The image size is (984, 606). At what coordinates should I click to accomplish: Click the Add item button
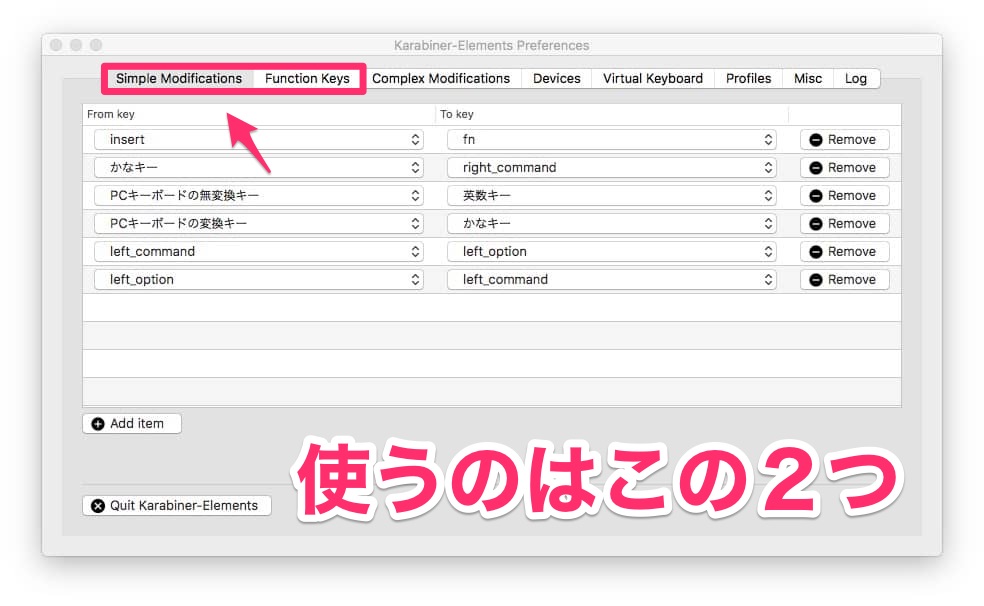tap(132, 423)
